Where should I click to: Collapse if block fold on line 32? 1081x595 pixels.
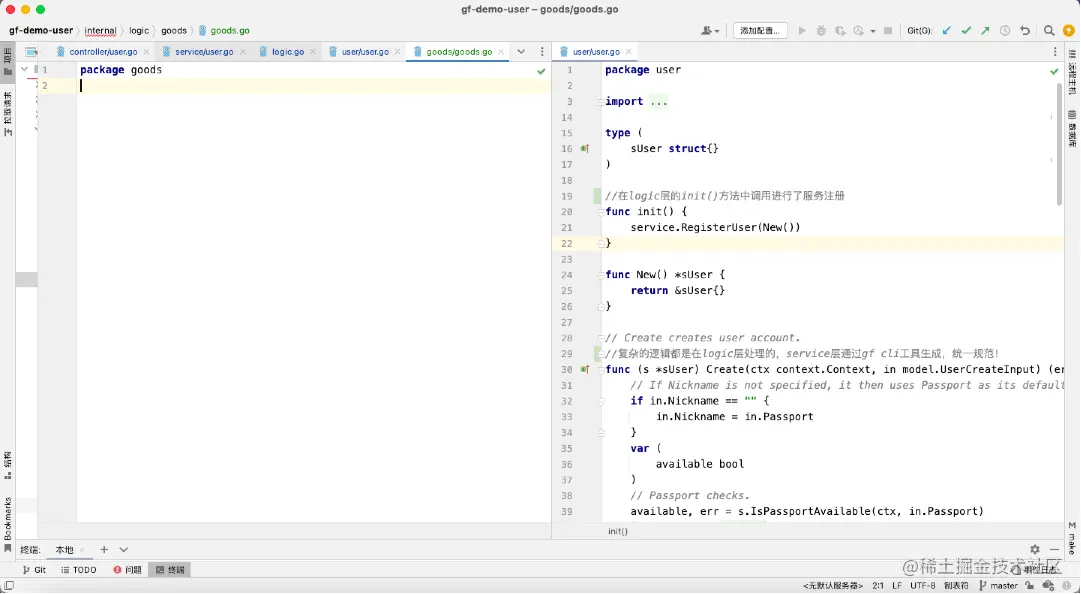(x=600, y=401)
